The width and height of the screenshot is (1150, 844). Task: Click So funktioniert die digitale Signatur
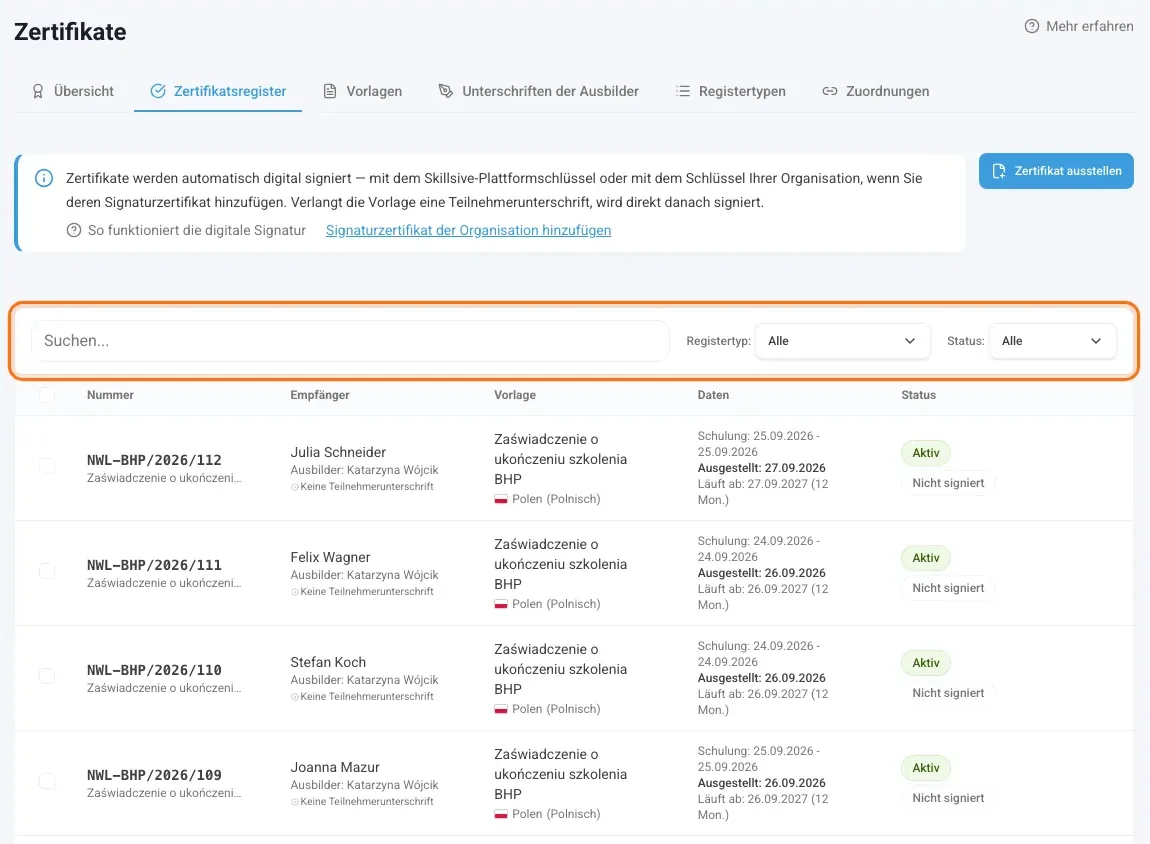point(186,230)
